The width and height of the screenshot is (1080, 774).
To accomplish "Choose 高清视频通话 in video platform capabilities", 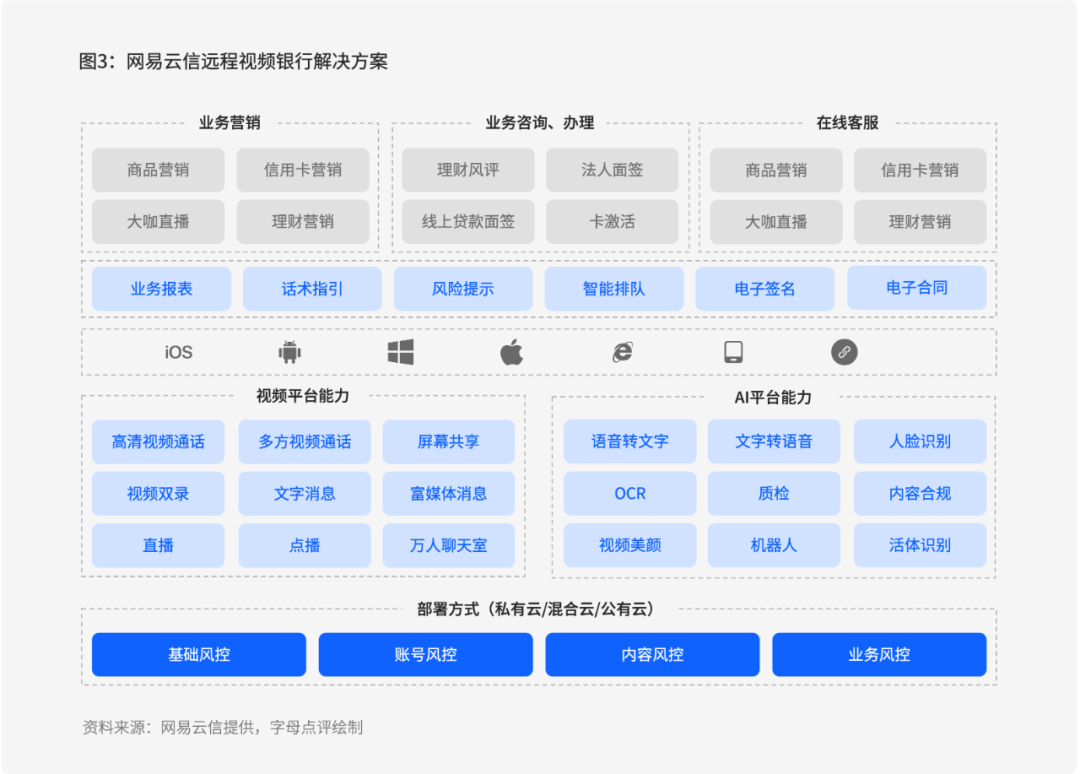I will pyautogui.click(x=158, y=441).
